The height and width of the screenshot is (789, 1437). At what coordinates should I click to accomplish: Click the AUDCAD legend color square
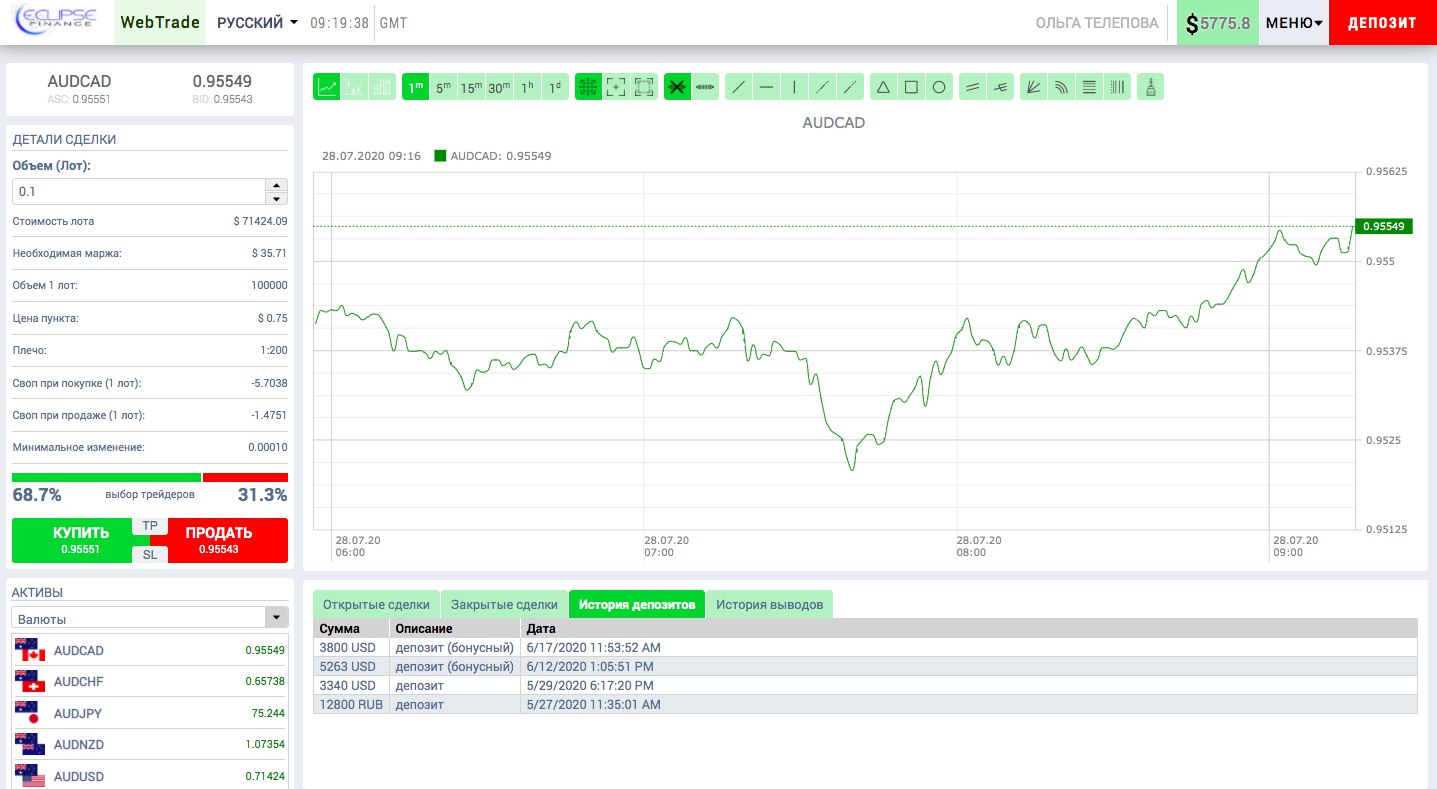pos(440,156)
